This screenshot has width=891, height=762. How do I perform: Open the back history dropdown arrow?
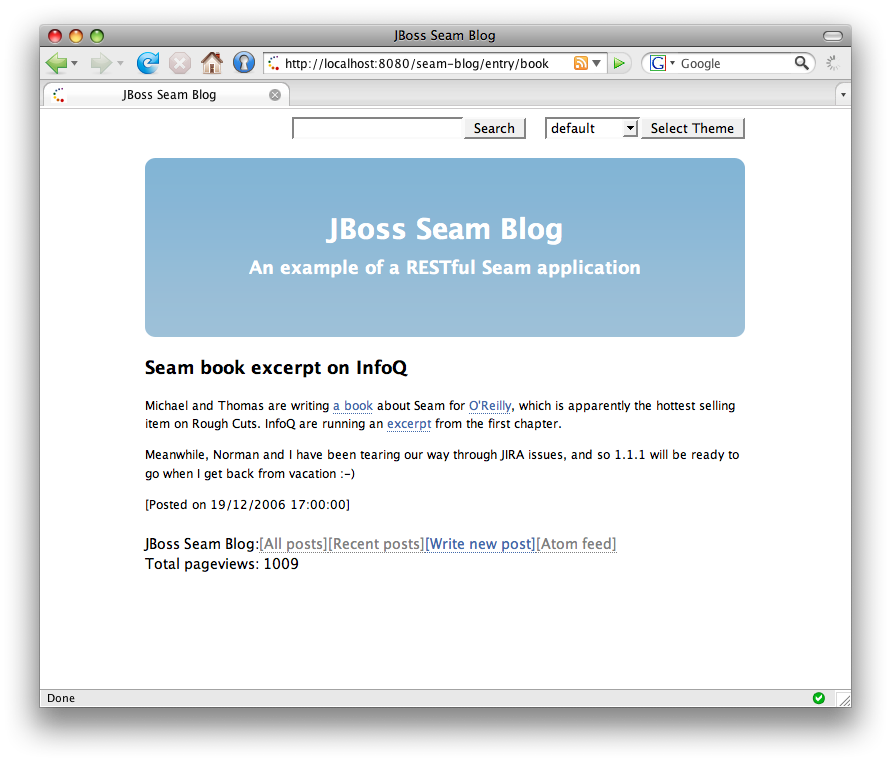tap(75, 64)
